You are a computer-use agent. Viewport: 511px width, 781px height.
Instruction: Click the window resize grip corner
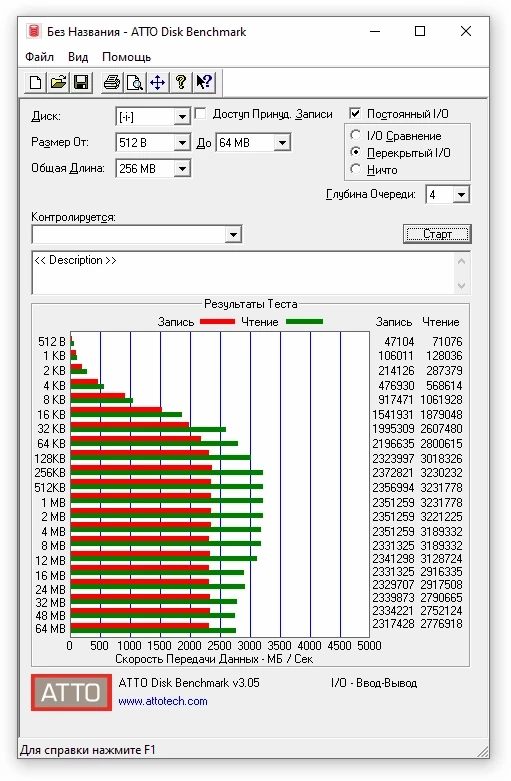click(482, 751)
